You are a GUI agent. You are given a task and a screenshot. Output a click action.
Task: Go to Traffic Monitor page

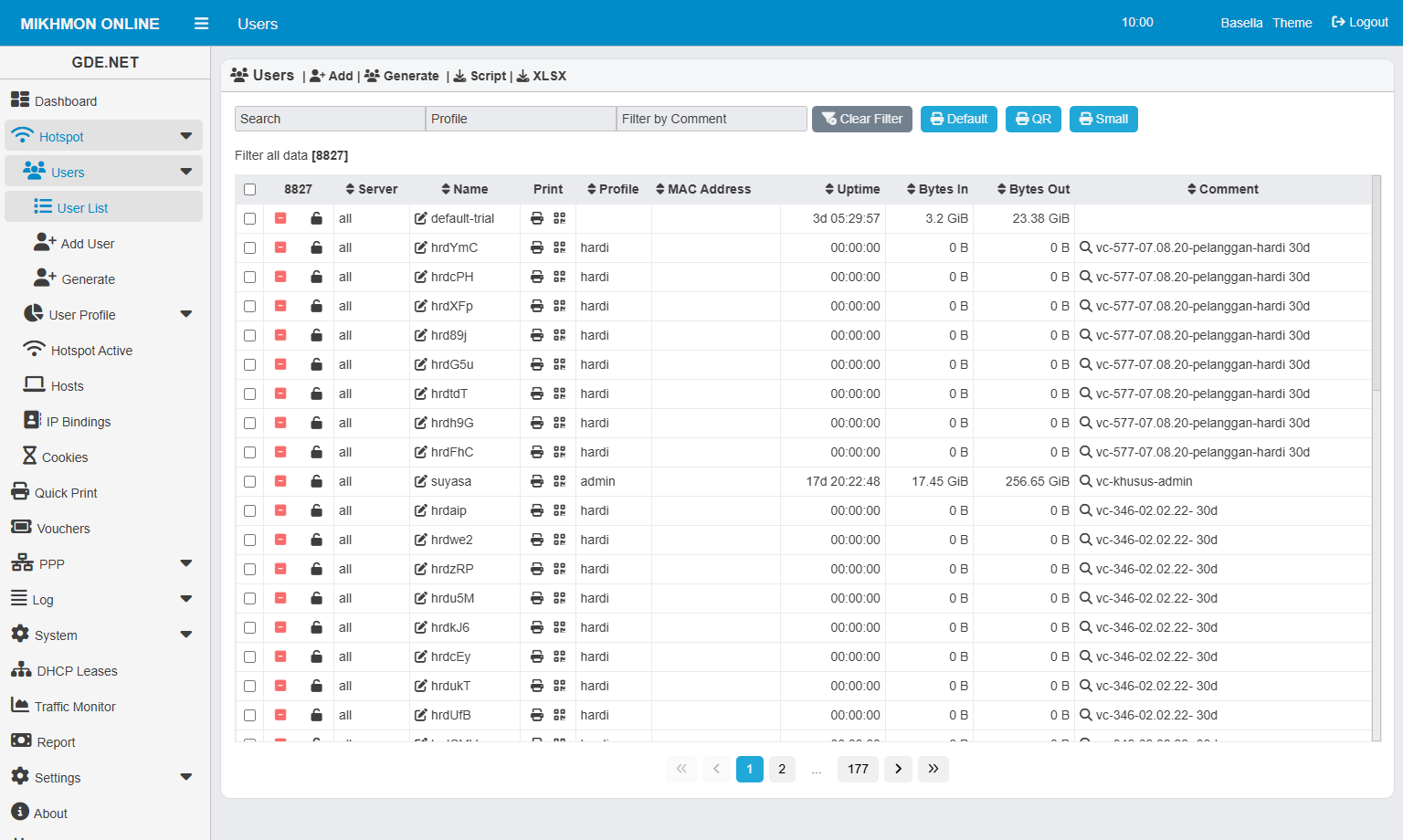pos(75,707)
